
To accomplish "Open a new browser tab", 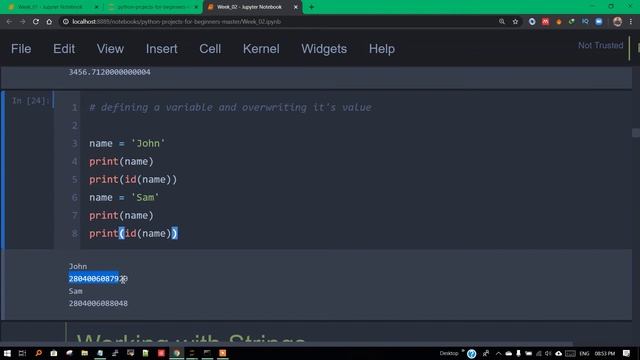I will point(311,7).
